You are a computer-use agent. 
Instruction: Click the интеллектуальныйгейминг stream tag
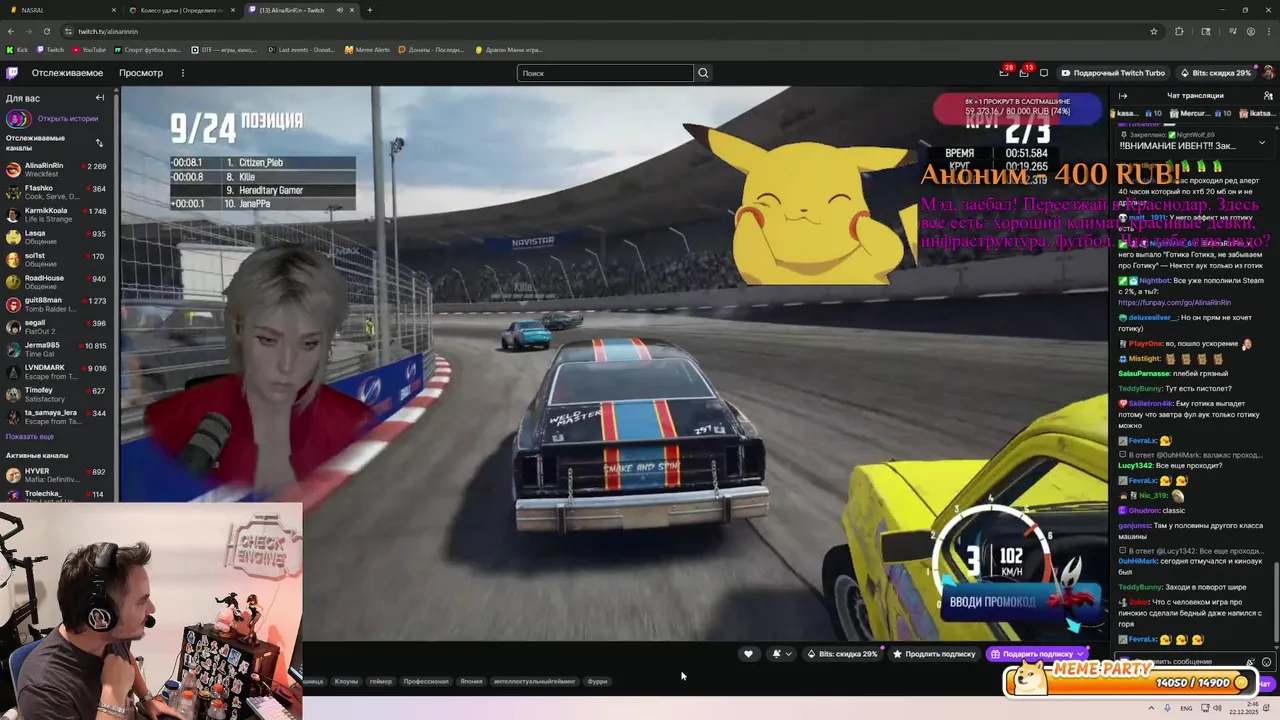click(535, 681)
